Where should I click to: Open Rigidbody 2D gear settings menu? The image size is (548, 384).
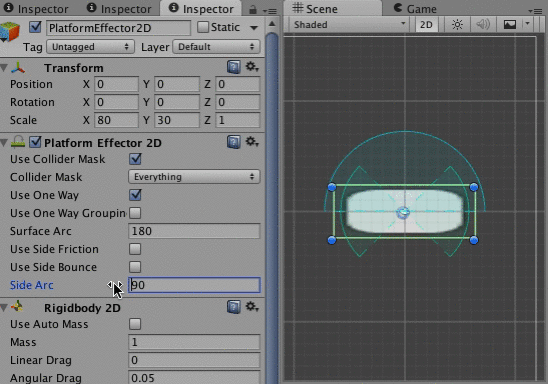tap(252, 307)
